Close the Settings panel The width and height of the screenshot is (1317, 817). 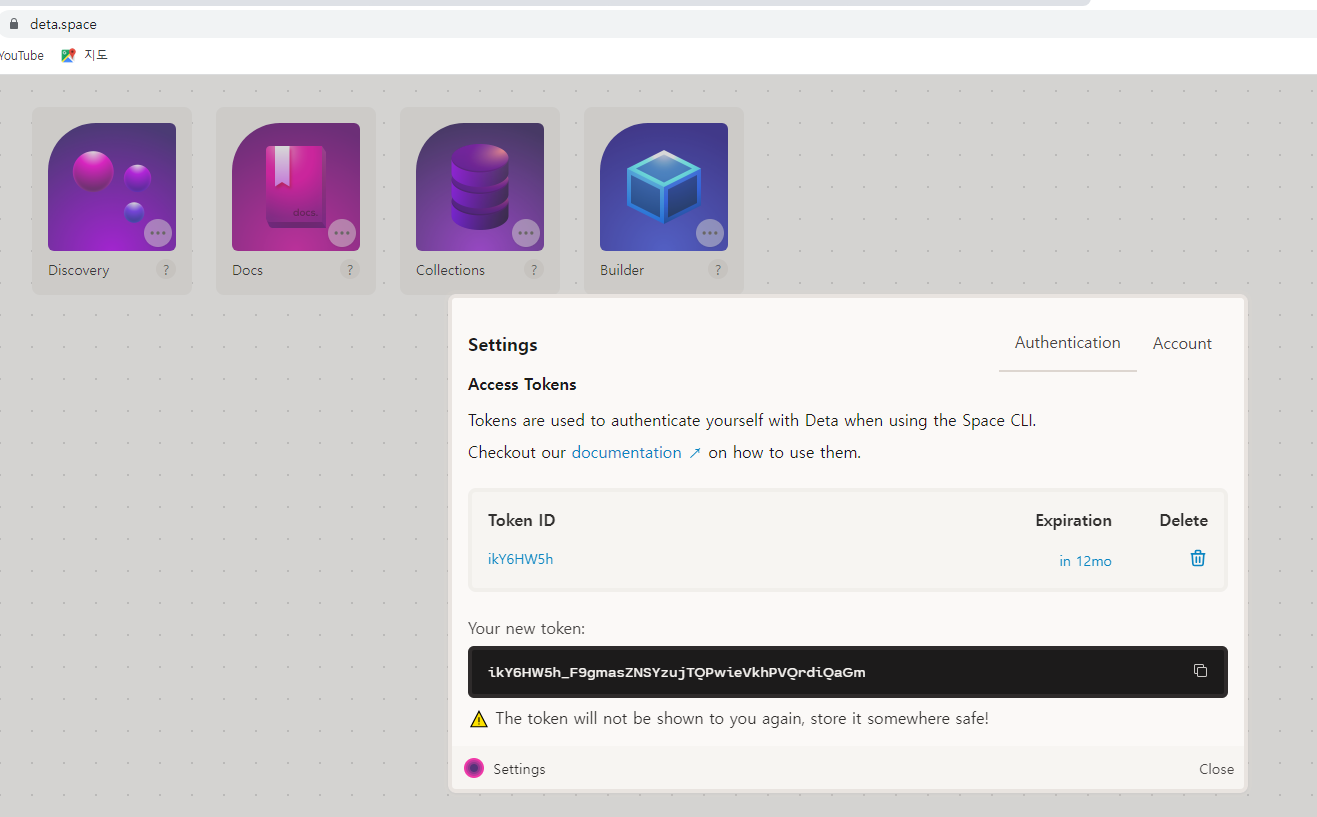click(1216, 769)
